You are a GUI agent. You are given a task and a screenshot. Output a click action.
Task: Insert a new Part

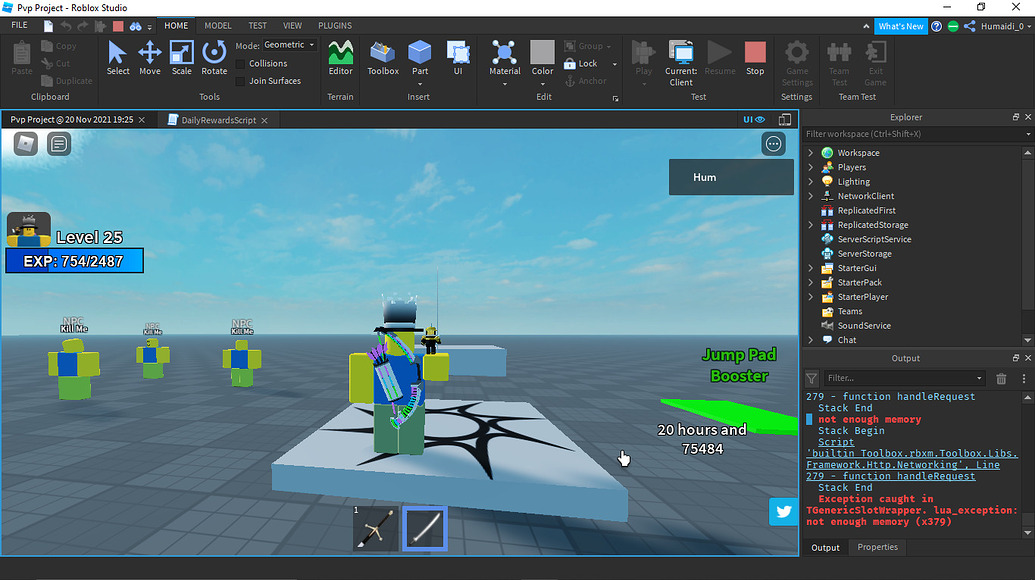(x=419, y=57)
